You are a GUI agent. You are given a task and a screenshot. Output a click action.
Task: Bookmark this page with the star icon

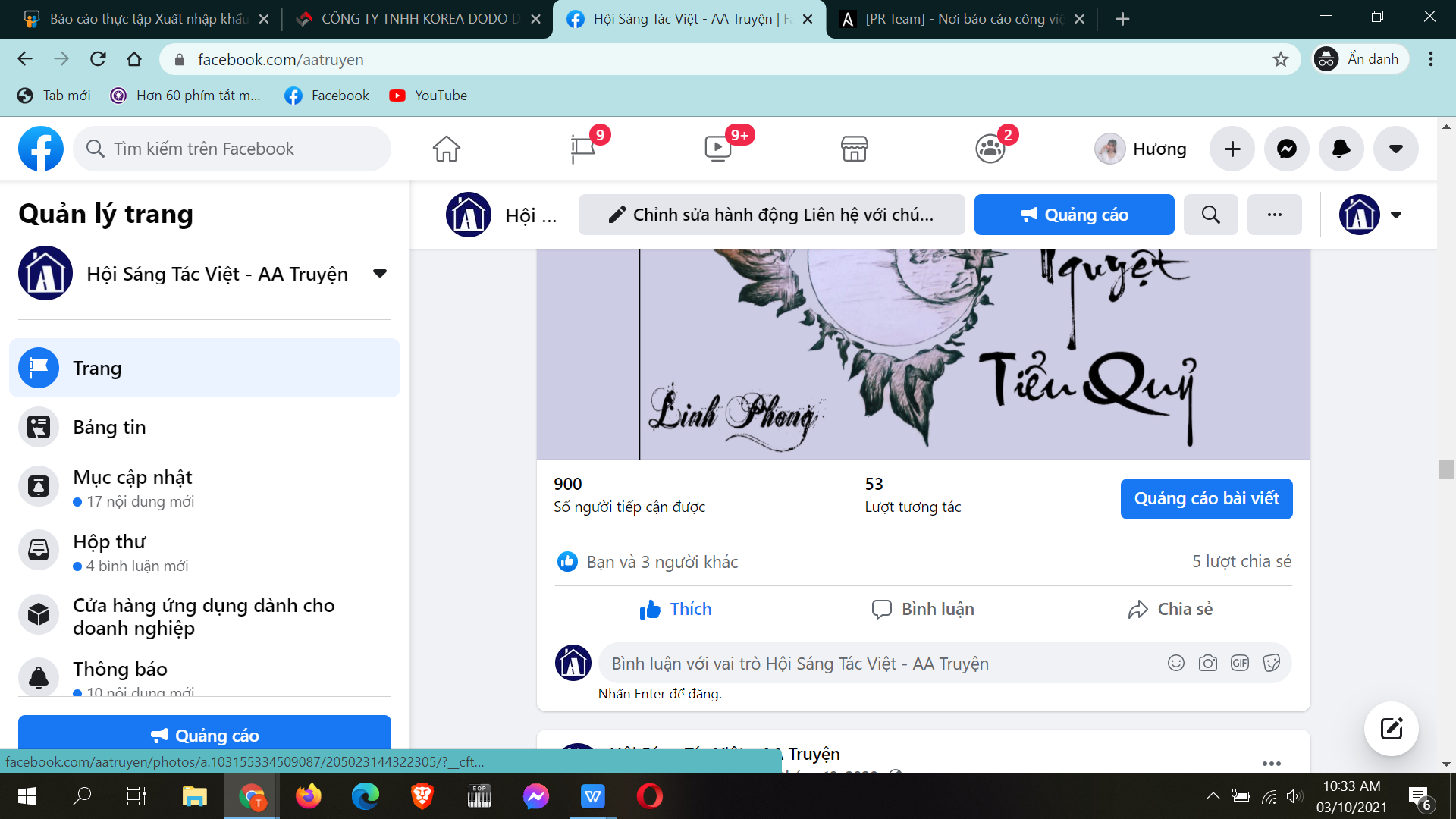pyautogui.click(x=1281, y=59)
